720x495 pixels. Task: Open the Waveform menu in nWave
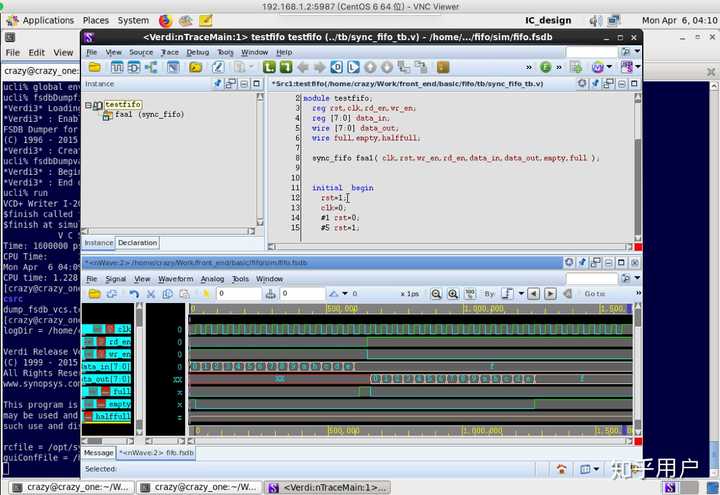176,279
